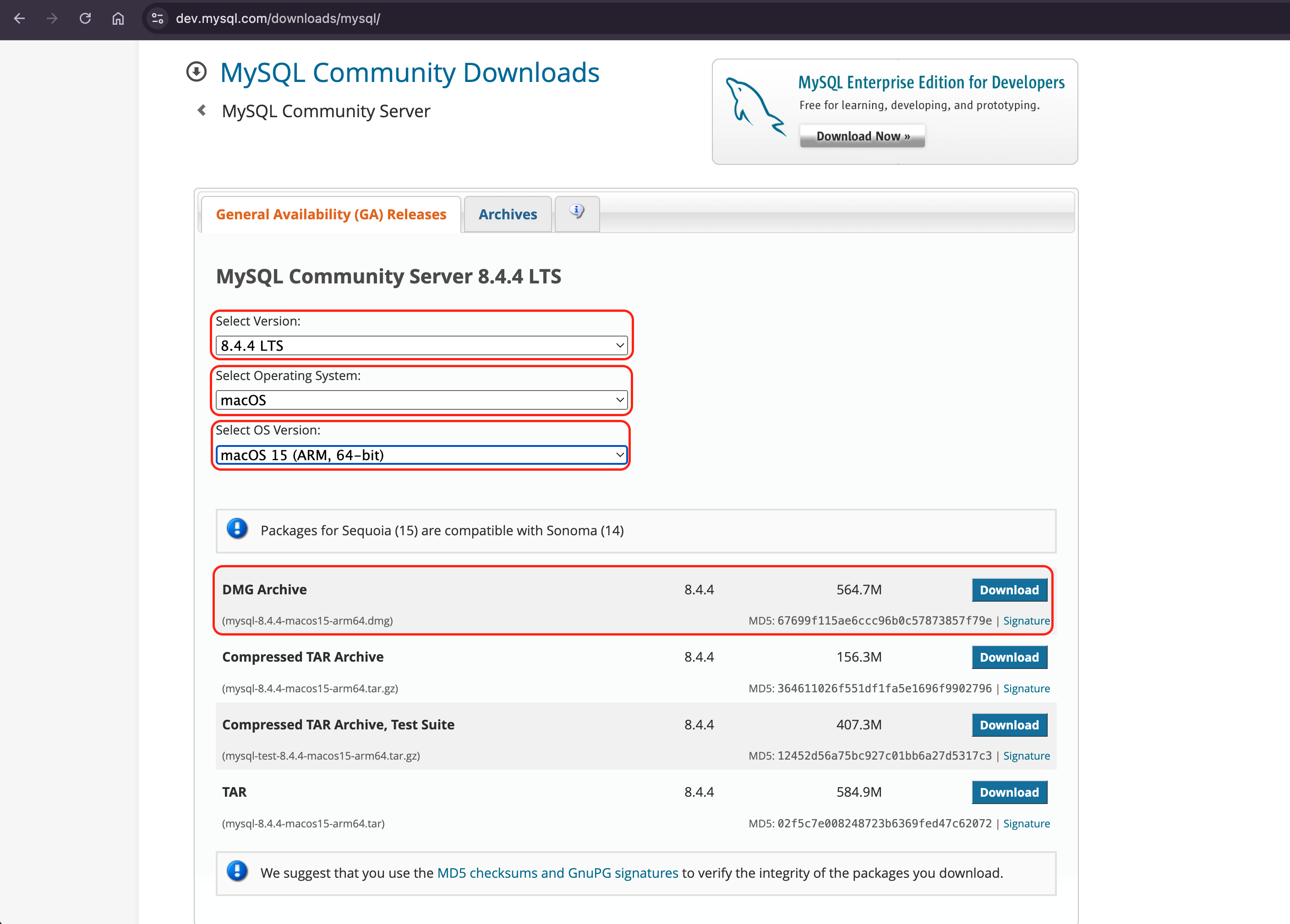Reload the page

85,18
